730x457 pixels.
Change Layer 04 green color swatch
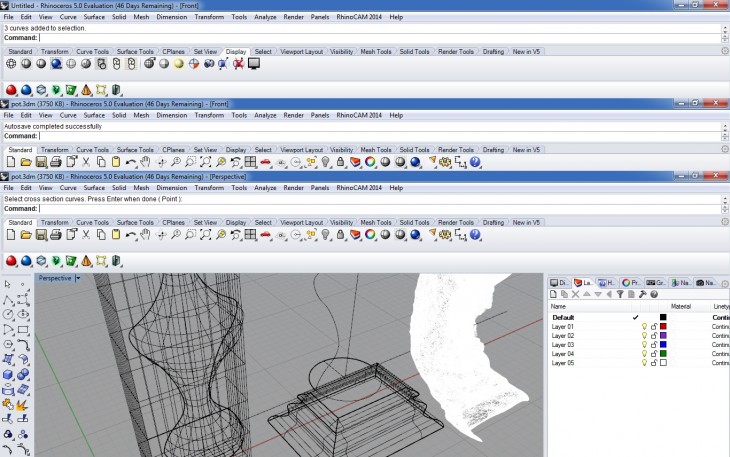(x=663, y=353)
